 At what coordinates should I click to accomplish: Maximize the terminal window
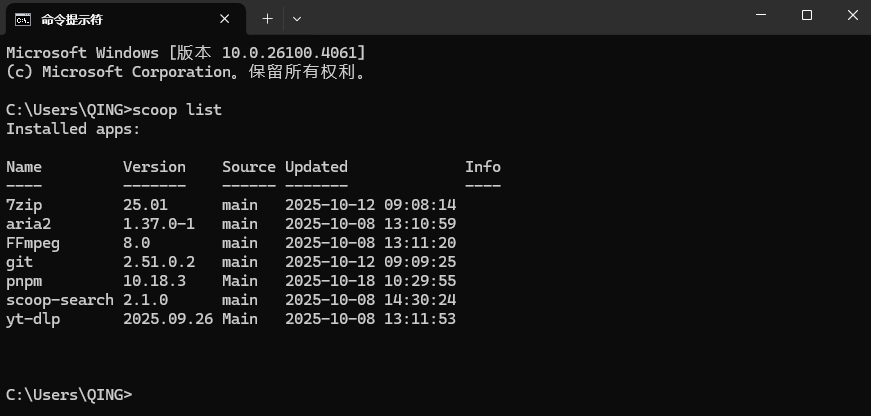(807, 15)
